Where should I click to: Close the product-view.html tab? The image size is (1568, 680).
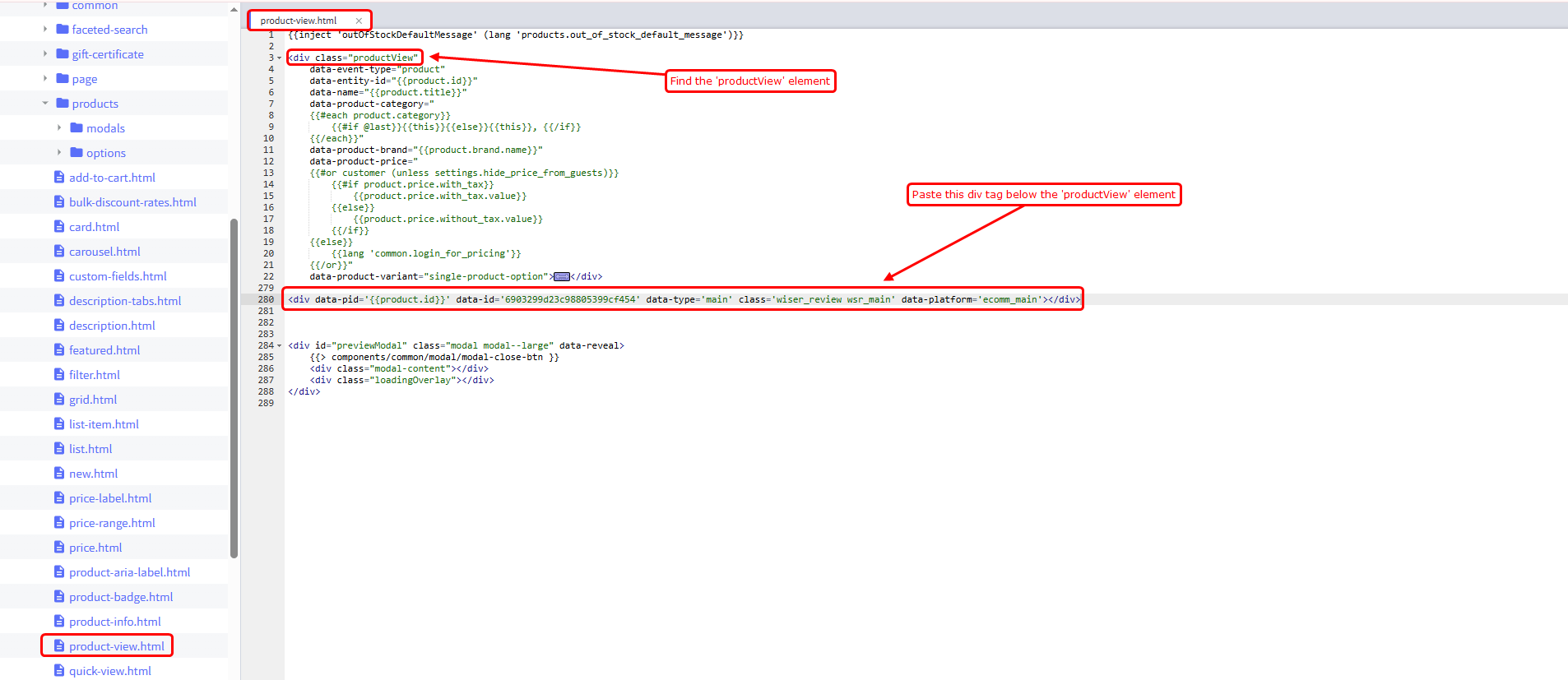coord(359,21)
